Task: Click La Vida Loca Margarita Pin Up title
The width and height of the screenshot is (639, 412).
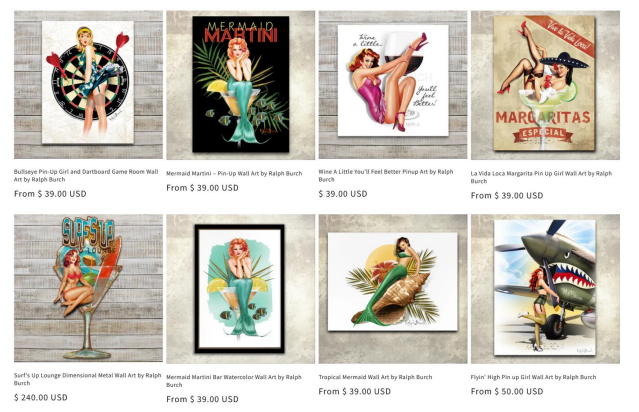Action: [541, 177]
